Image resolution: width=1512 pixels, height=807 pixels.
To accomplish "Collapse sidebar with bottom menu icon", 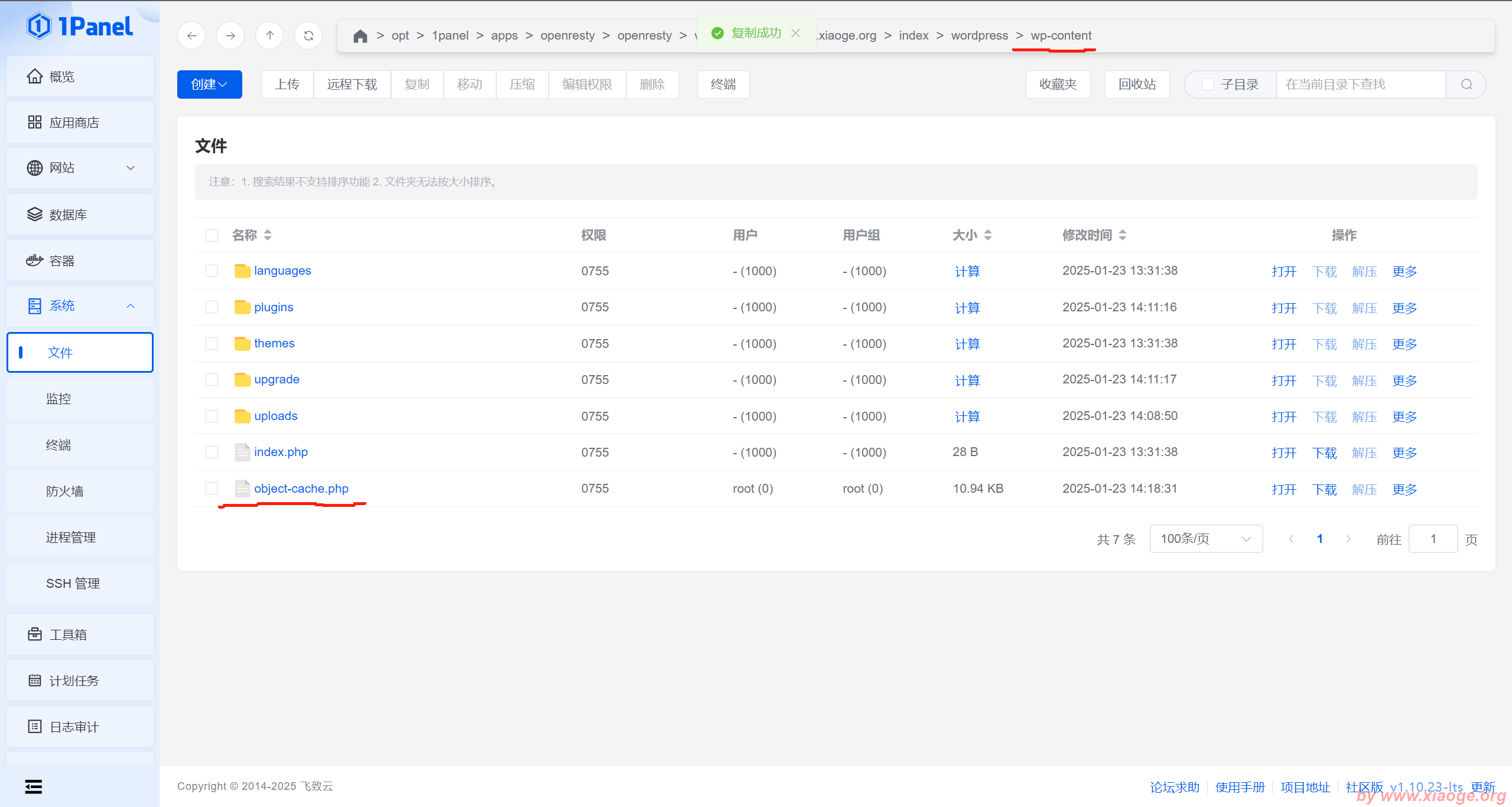I will coord(34,786).
